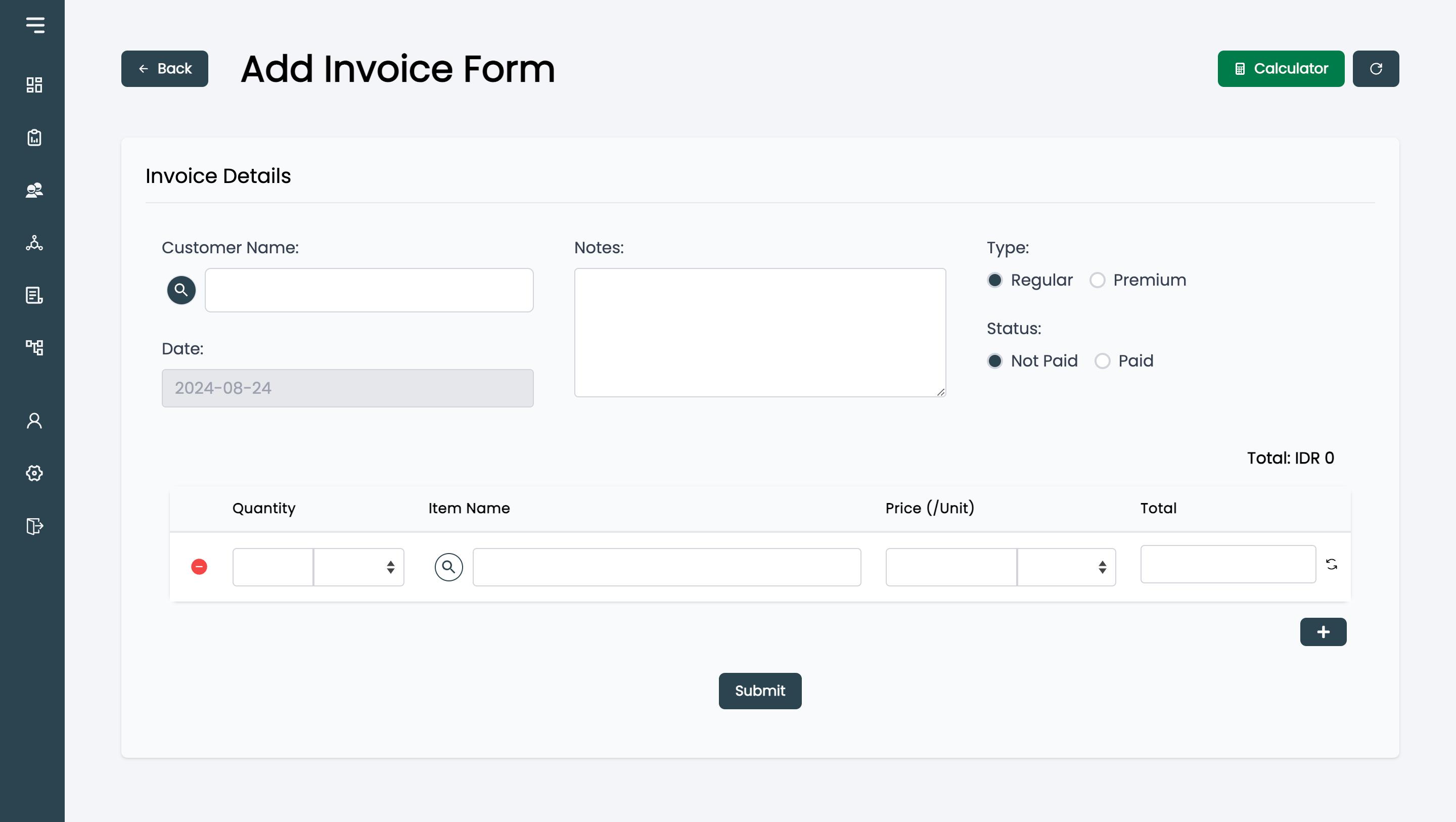
Task: Open the customers people icon in sidebar
Action: pos(34,190)
